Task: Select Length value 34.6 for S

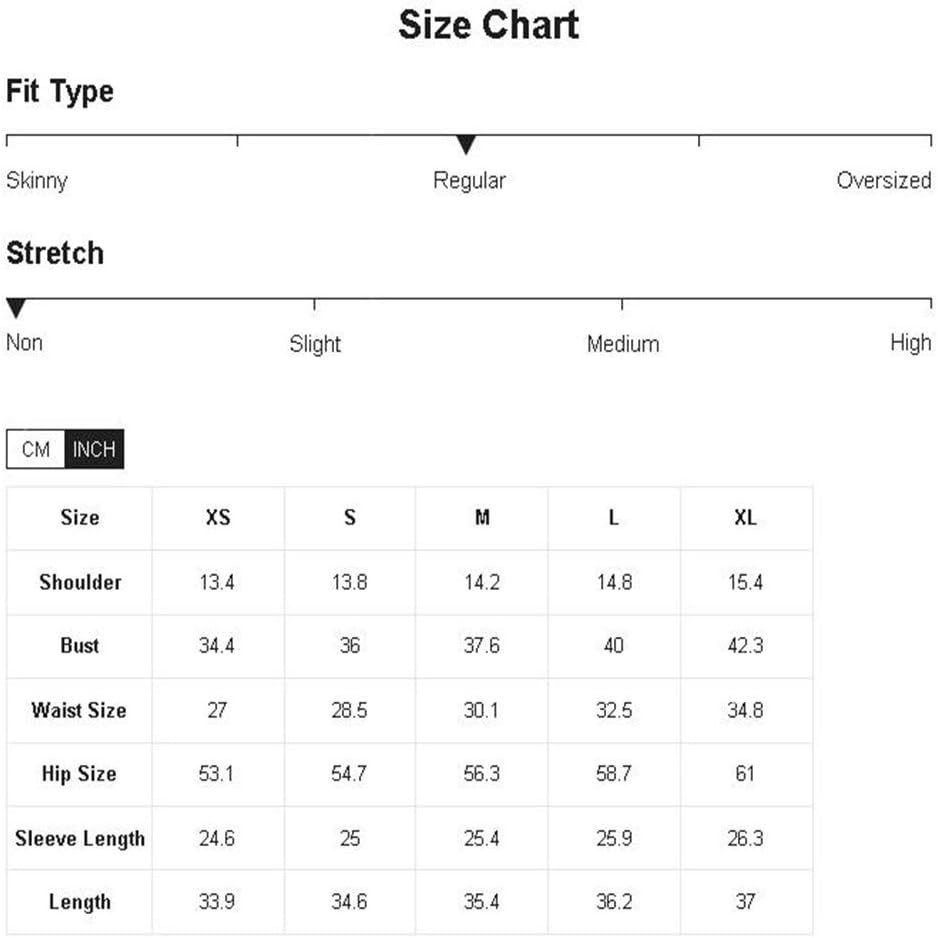Action: coord(349,902)
